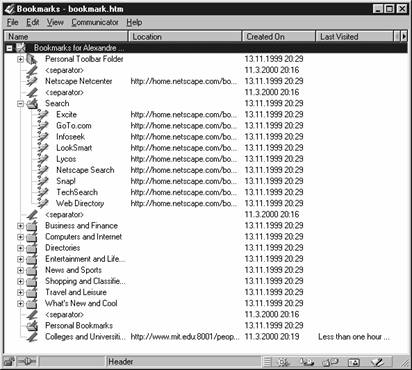This screenshot has width=412, height=370.
Task: Click the component bar drag handle
Action: pos(267,362)
